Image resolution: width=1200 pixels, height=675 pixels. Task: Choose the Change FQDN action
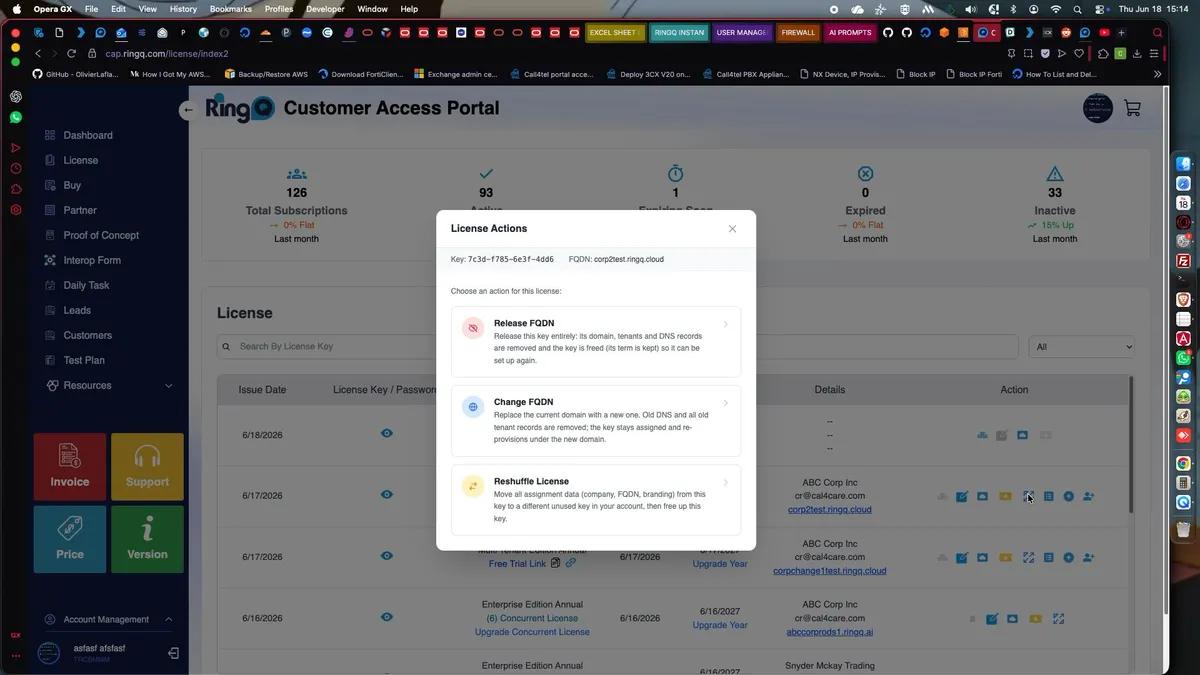click(x=596, y=420)
